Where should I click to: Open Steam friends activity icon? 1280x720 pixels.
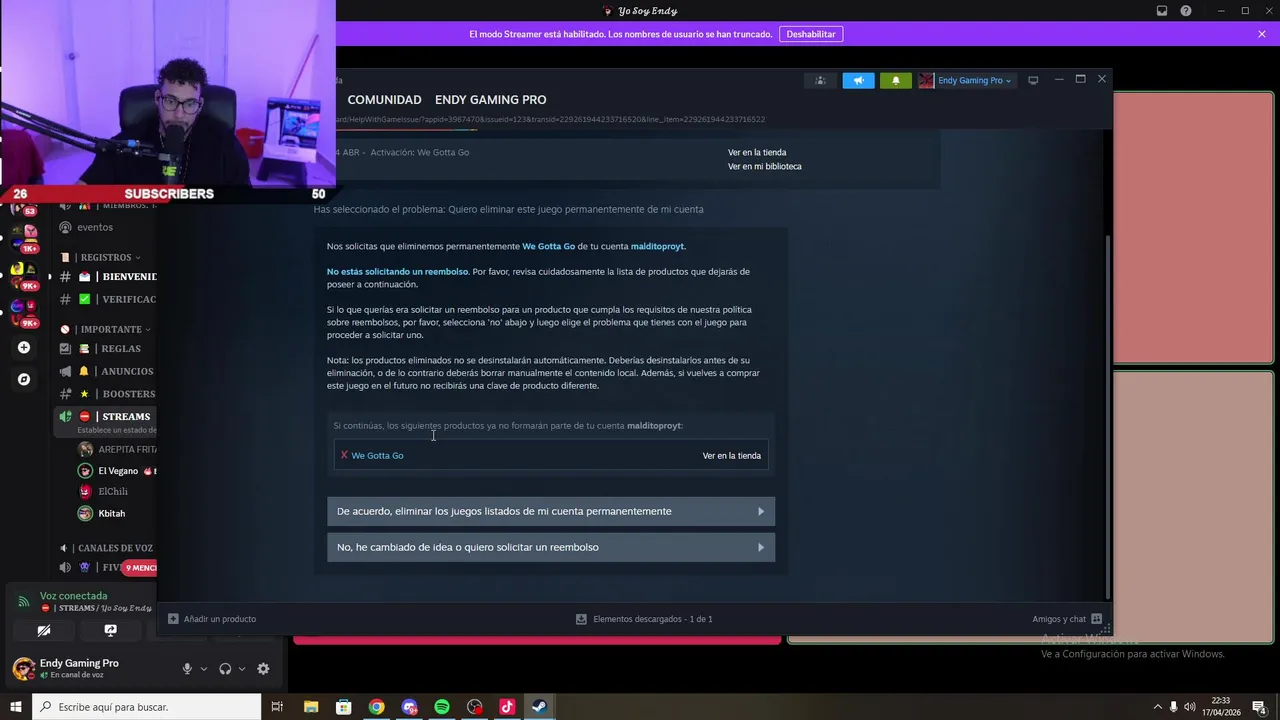[820, 80]
